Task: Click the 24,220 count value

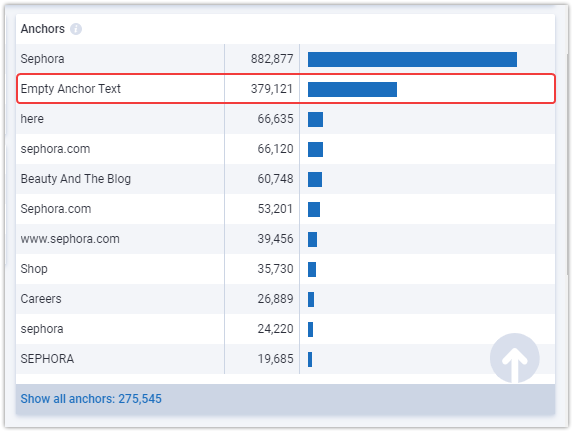Action: pos(275,329)
